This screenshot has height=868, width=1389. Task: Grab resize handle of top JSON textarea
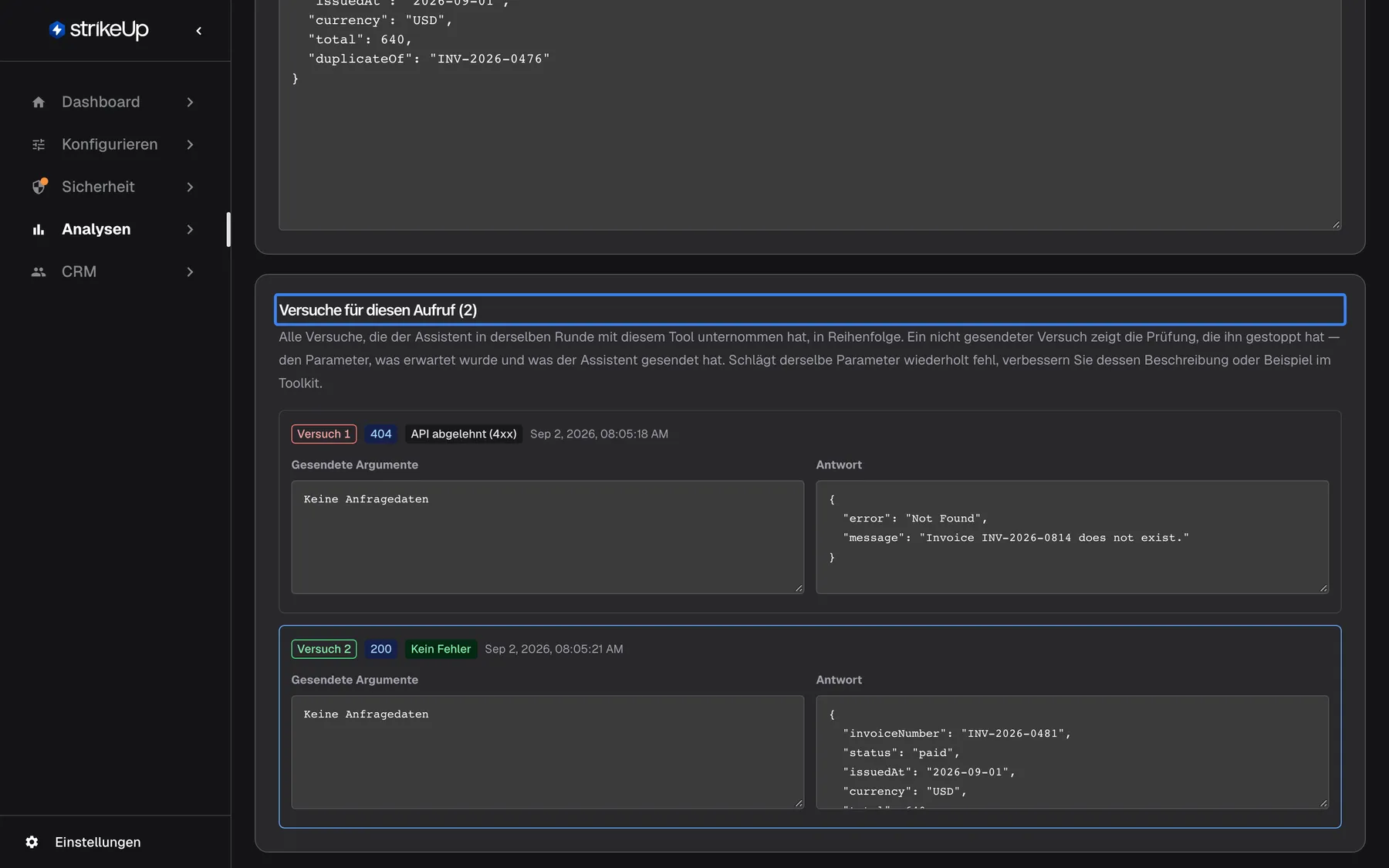(x=1337, y=225)
